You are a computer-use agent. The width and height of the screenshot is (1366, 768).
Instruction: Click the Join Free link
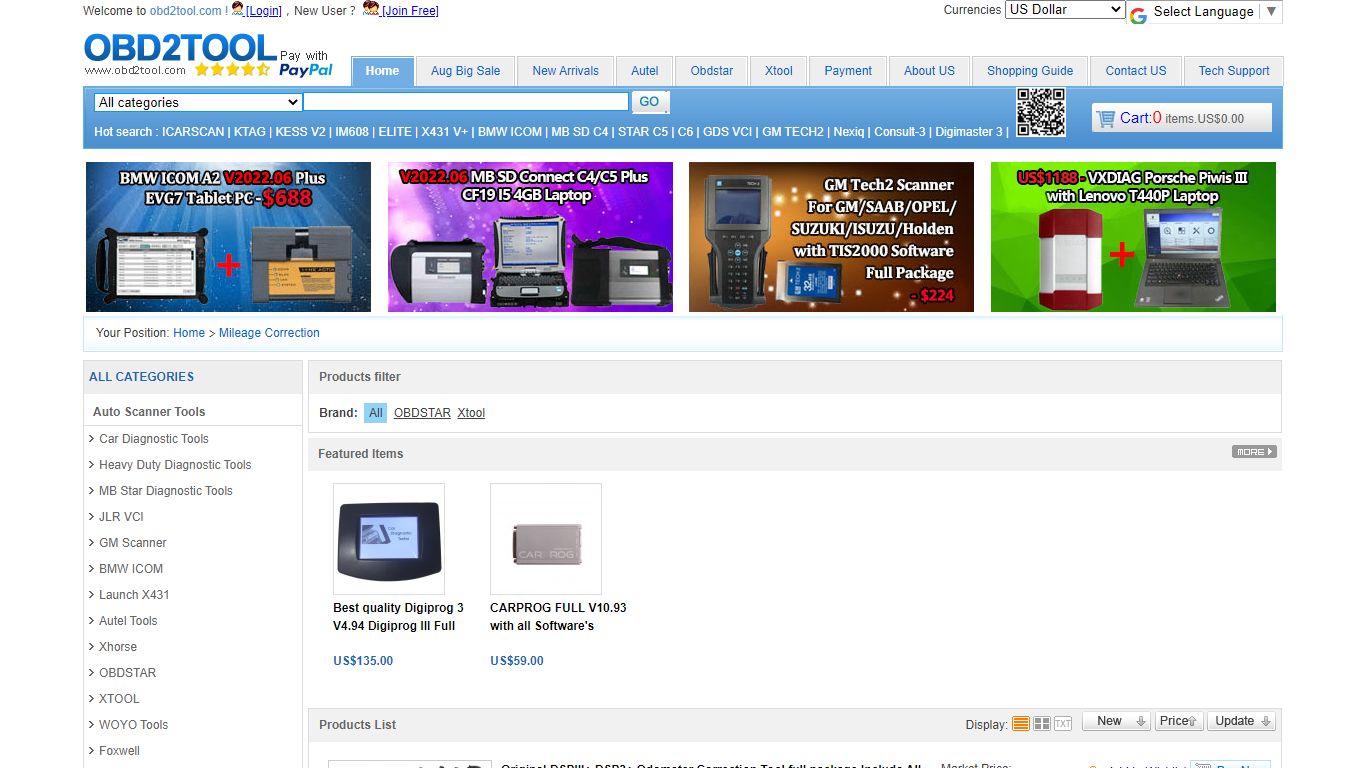click(x=410, y=11)
